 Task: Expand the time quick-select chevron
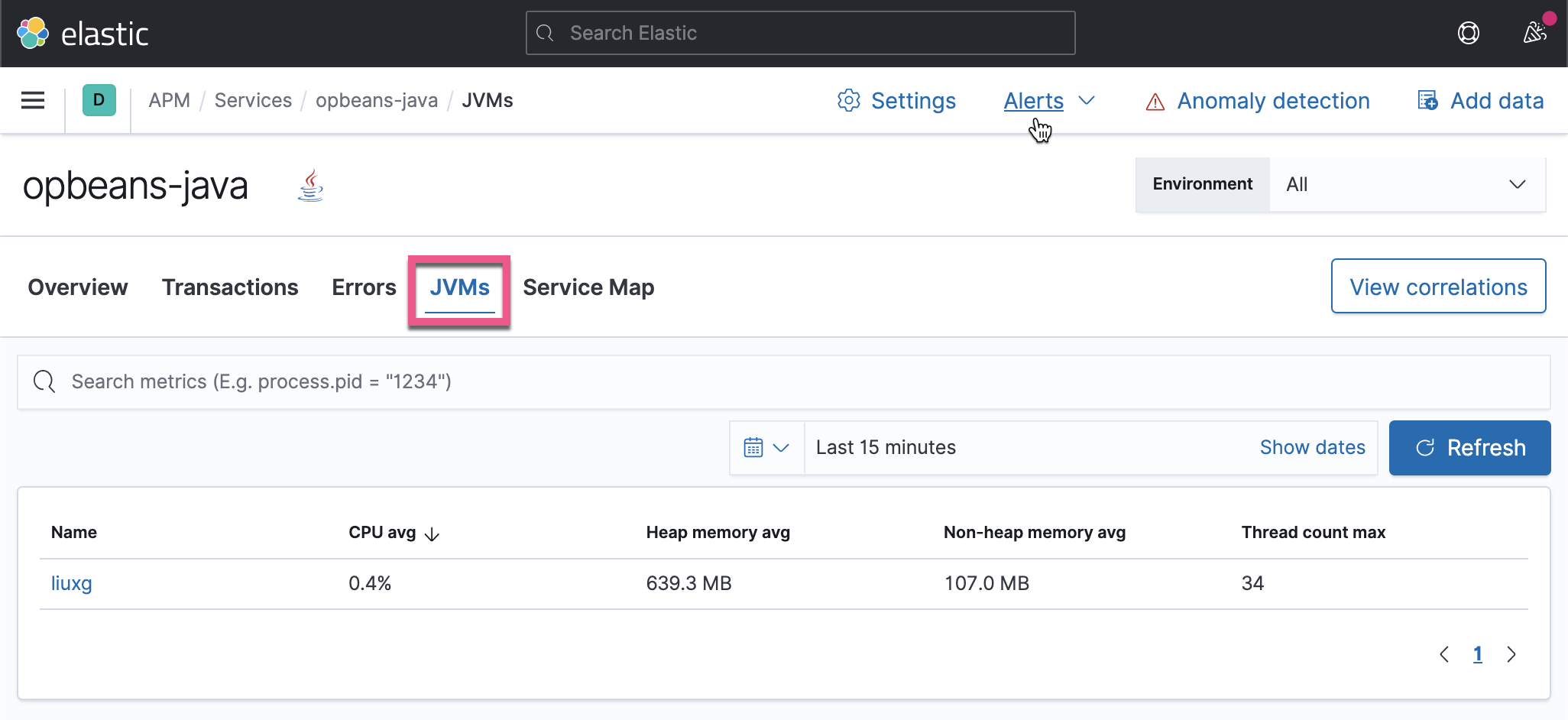[781, 447]
